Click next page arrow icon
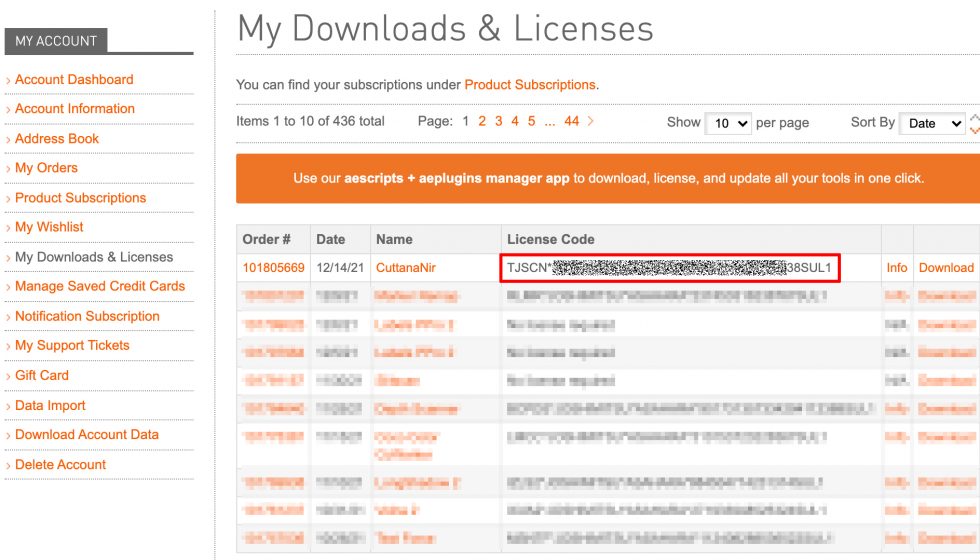980x560 pixels. (x=591, y=121)
